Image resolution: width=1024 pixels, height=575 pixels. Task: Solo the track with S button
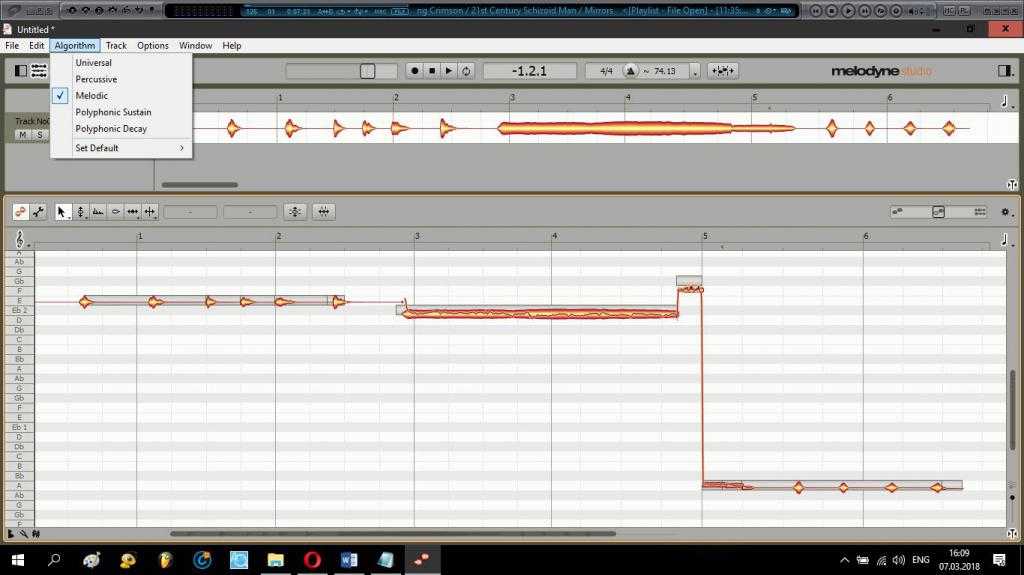point(40,135)
